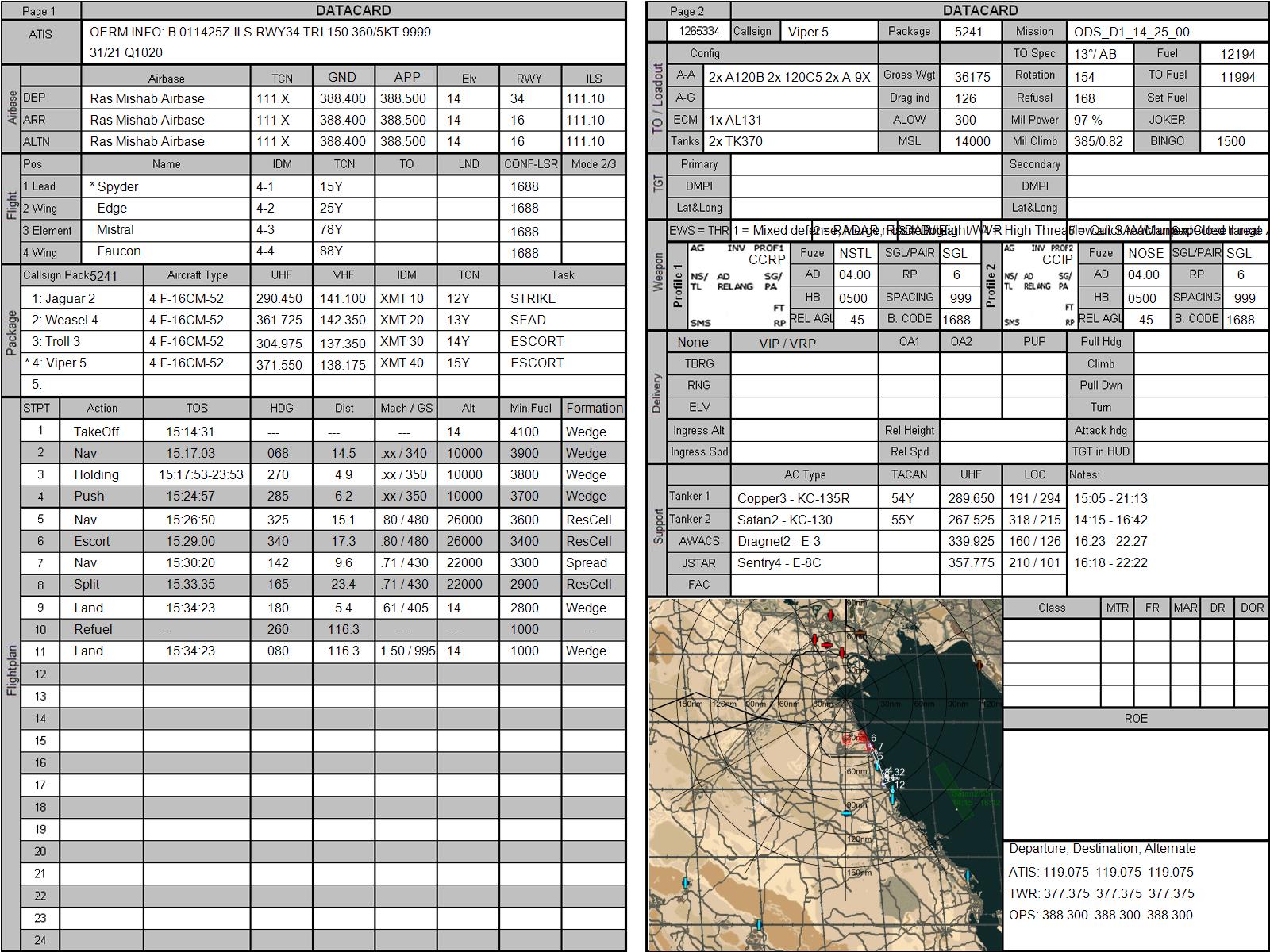Screen dimensions: 1270x952
Task: Click the topmost red airbase marker on map
Action: pyautogui.click(x=831, y=615)
